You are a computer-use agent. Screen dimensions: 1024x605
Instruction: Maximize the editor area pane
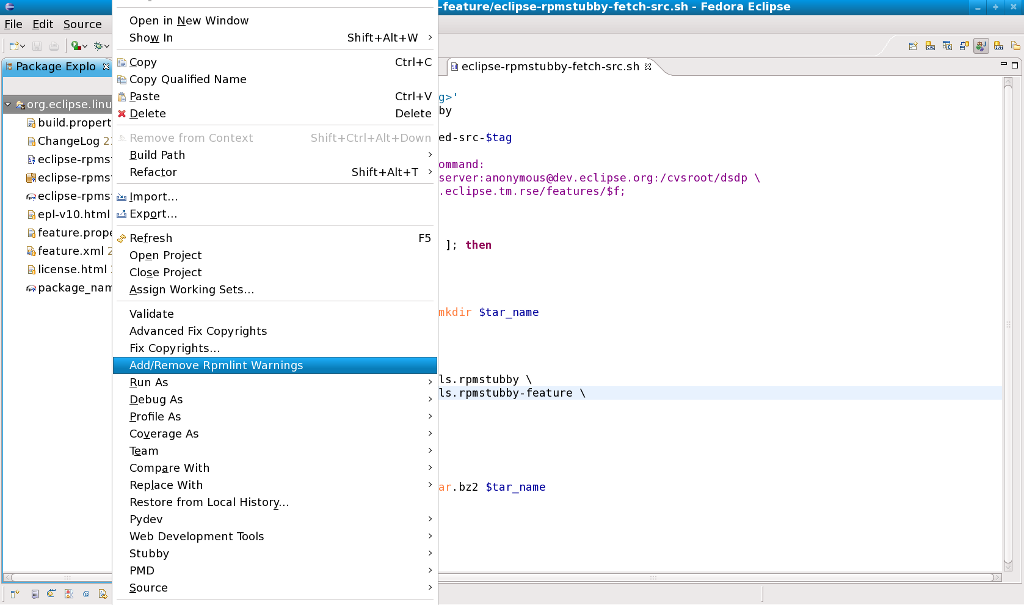coord(1015,65)
